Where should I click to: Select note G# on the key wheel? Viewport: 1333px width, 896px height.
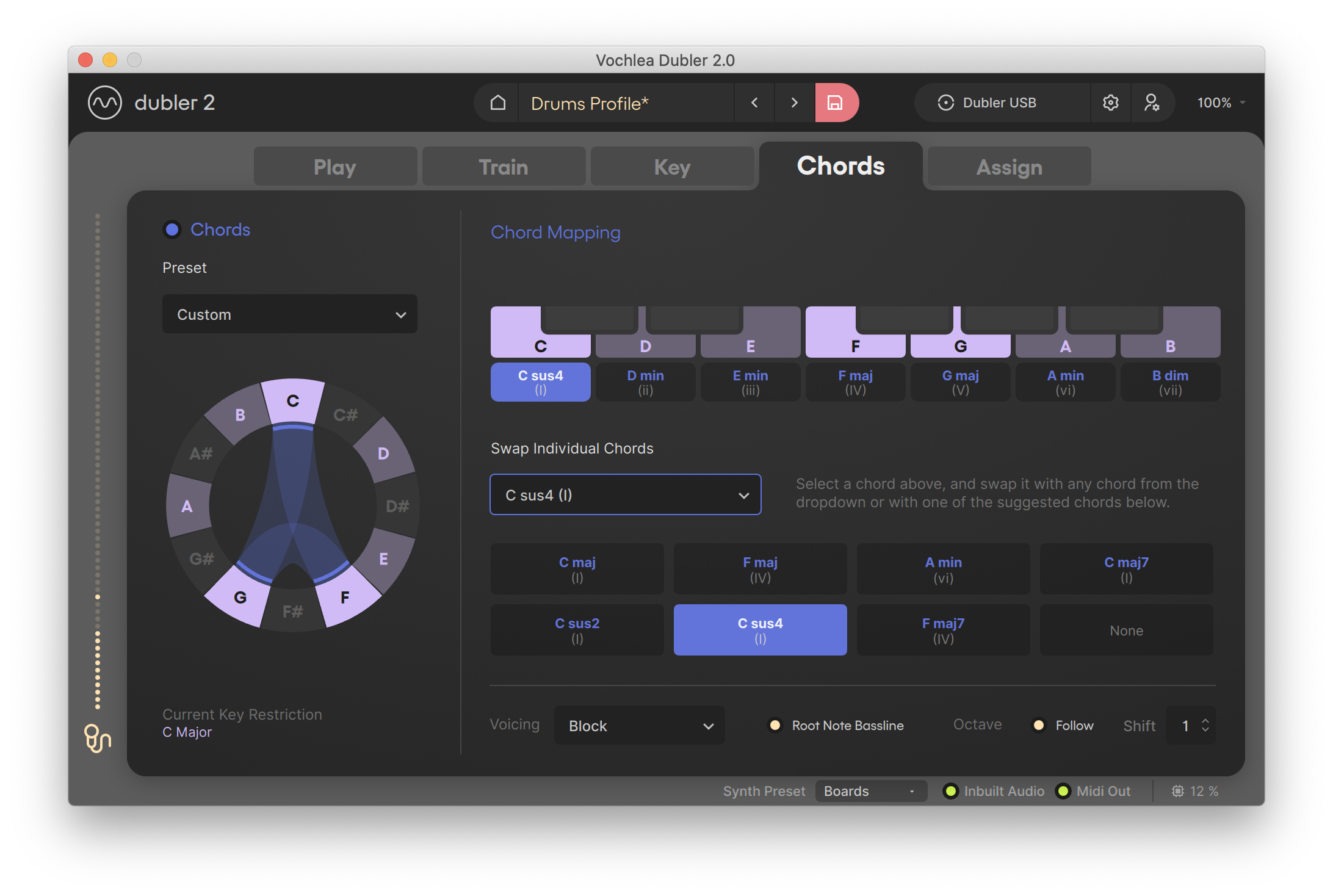pos(201,558)
